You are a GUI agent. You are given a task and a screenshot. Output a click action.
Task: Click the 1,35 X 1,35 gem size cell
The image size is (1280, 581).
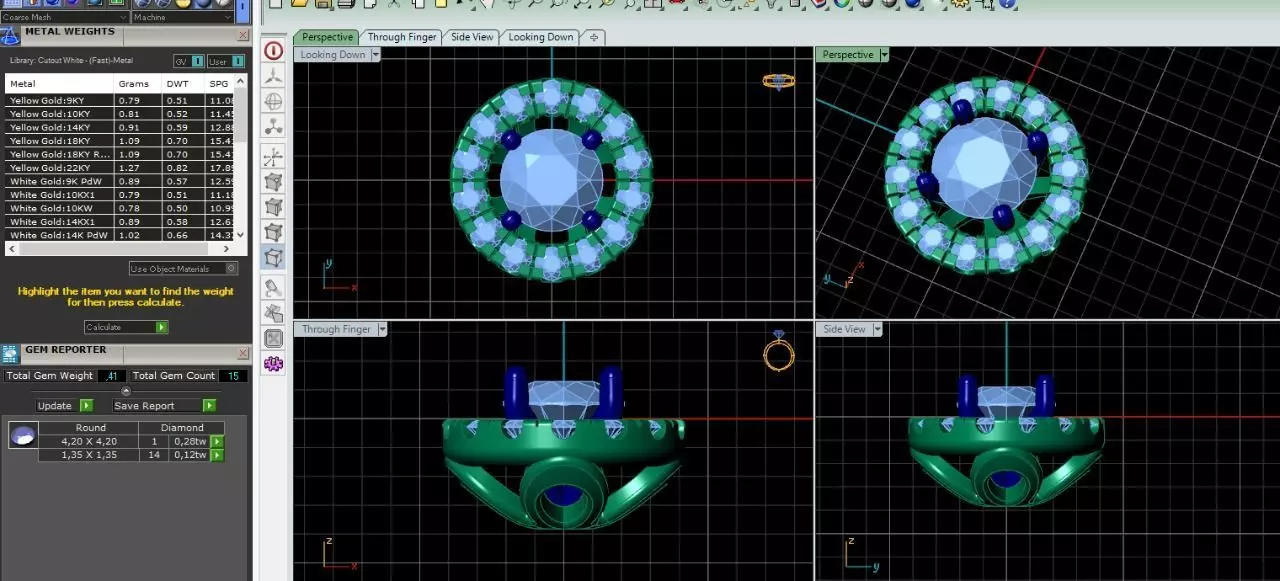(89, 455)
